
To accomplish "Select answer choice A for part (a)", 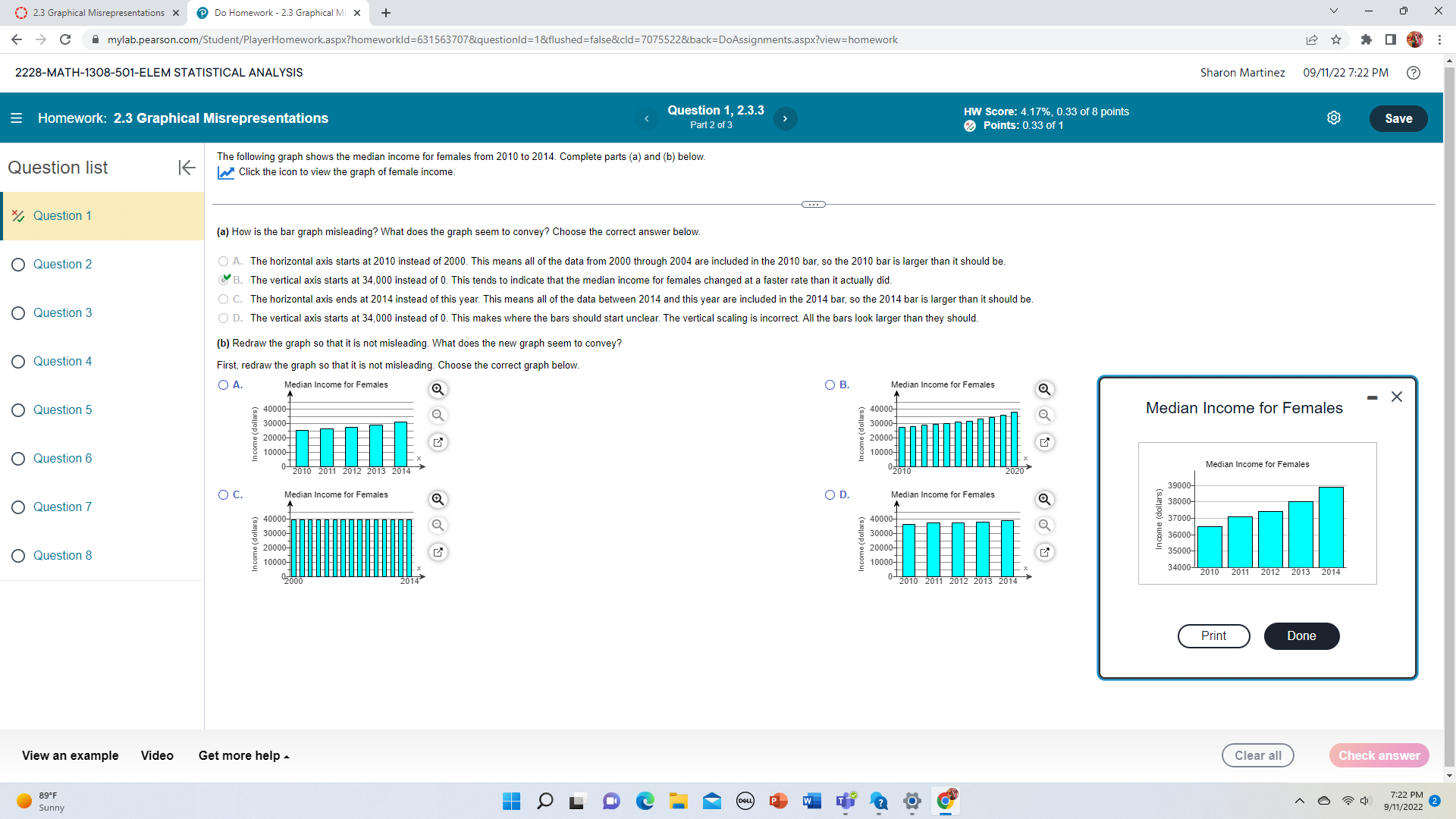I will [x=223, y=261].
